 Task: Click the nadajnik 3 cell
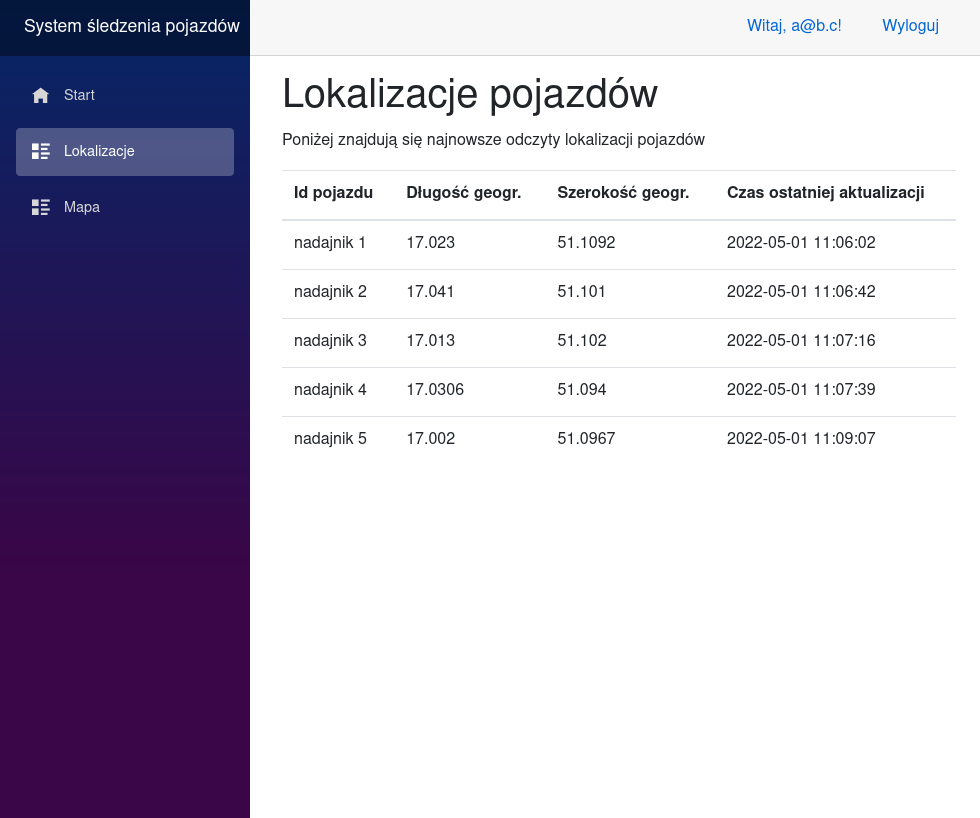pyautogui.click(x=330, y=341)
